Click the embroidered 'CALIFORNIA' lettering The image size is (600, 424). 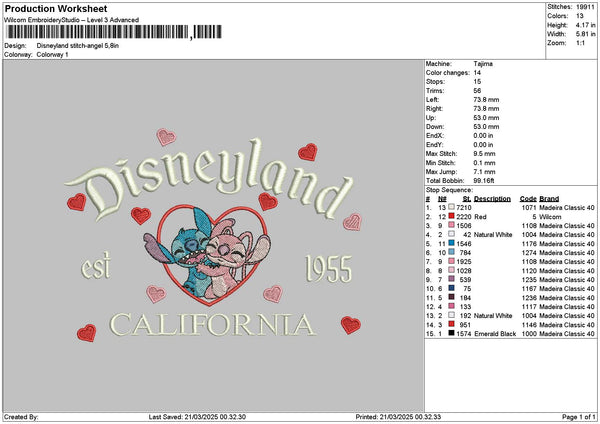(212, 325)
